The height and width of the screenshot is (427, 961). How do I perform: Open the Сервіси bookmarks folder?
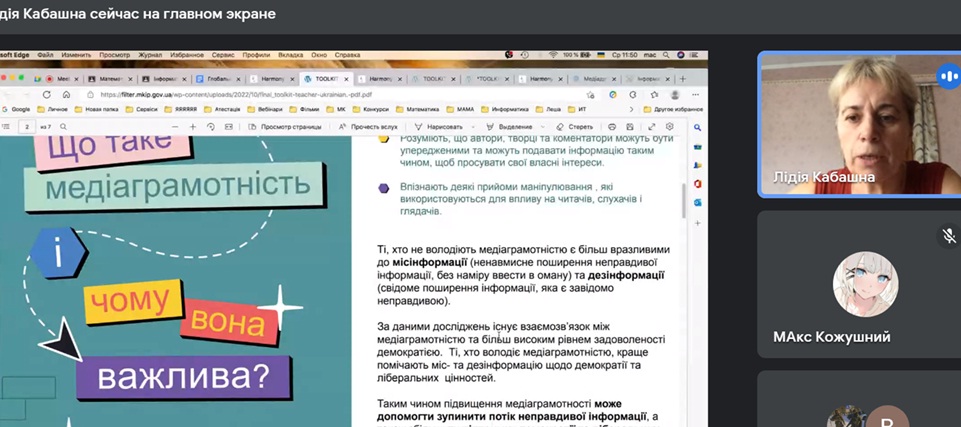tap(142, 109)
